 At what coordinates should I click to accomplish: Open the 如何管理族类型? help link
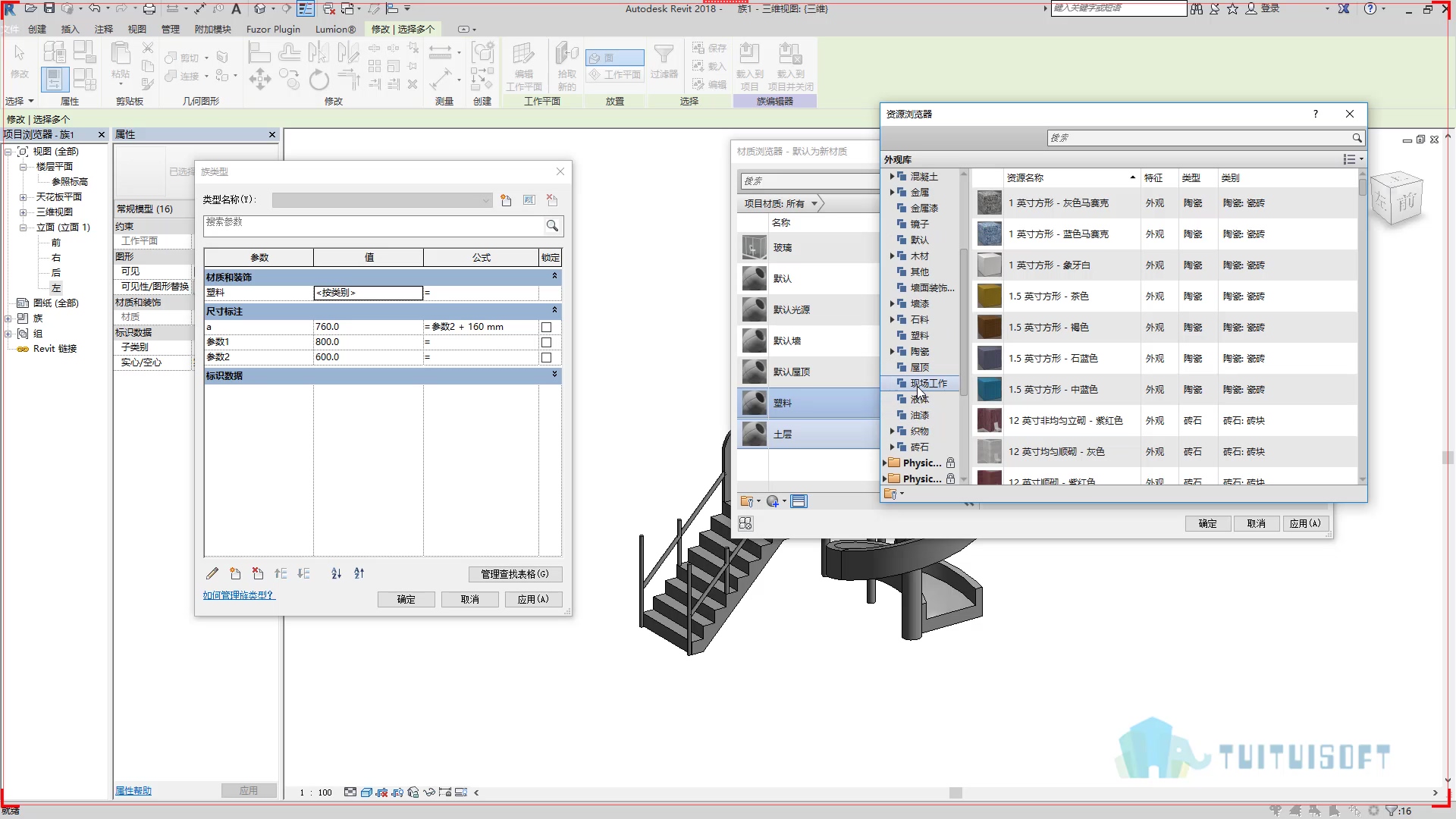pos(239,595)
